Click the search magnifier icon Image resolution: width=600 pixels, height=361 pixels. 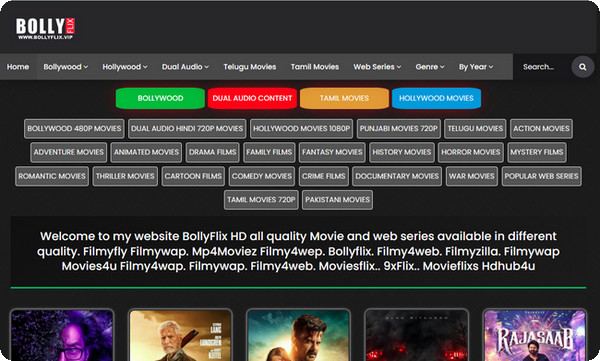coord(582,67)
